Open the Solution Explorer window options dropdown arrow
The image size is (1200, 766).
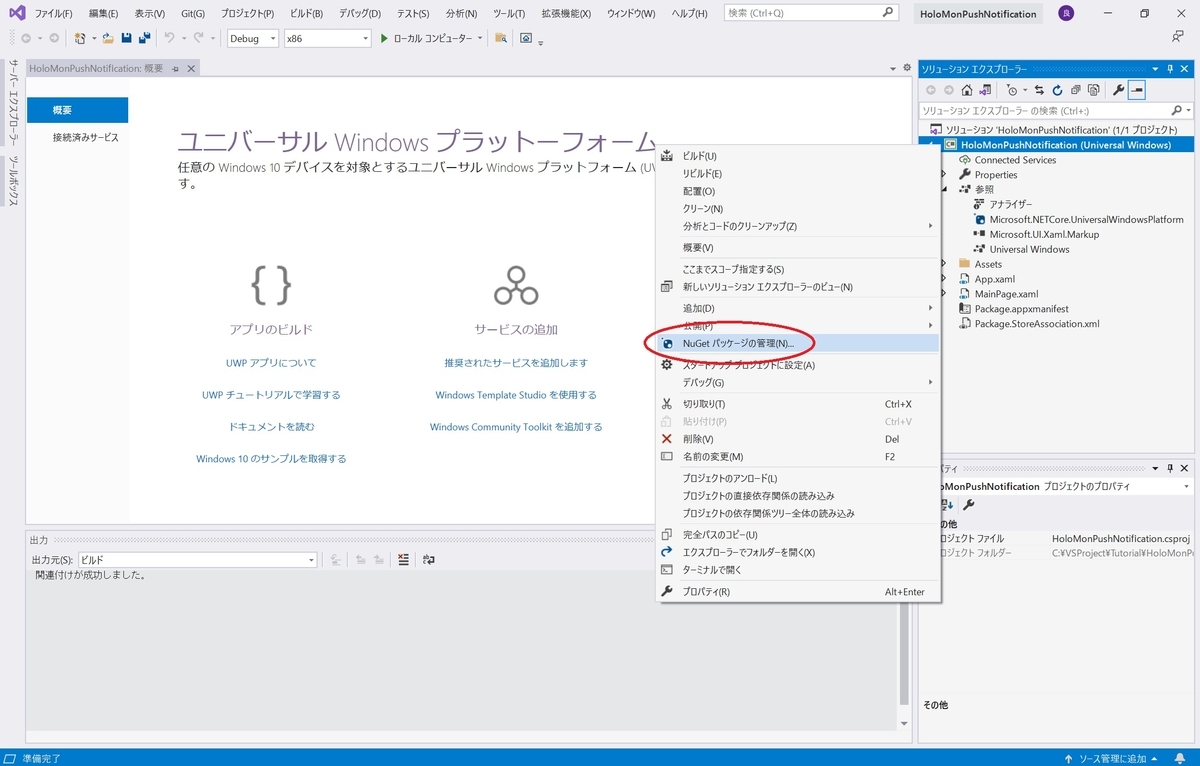[x=1156, y=68]
